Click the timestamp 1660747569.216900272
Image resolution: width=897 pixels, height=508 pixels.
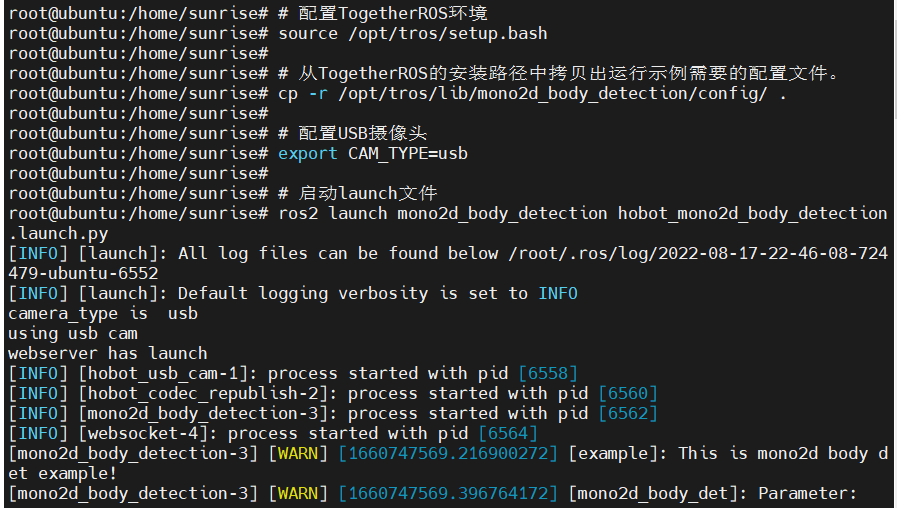point(448,454)
